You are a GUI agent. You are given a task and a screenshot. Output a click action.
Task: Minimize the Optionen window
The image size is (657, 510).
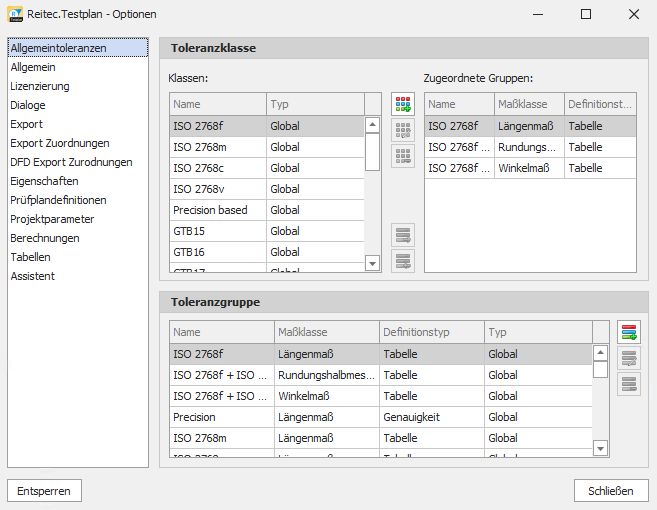(x=538, y=14)
